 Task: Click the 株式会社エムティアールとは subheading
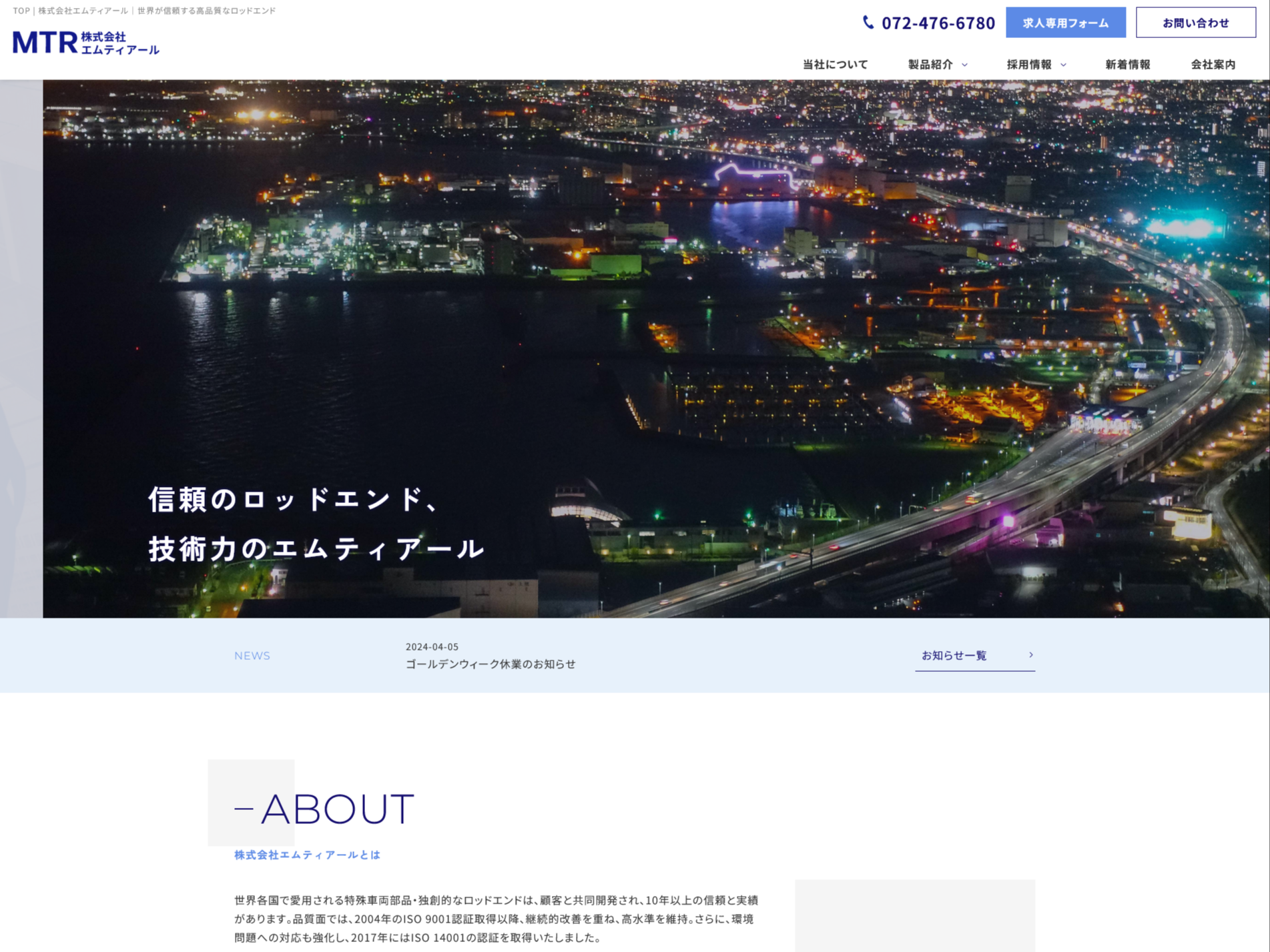coord(307,855)
